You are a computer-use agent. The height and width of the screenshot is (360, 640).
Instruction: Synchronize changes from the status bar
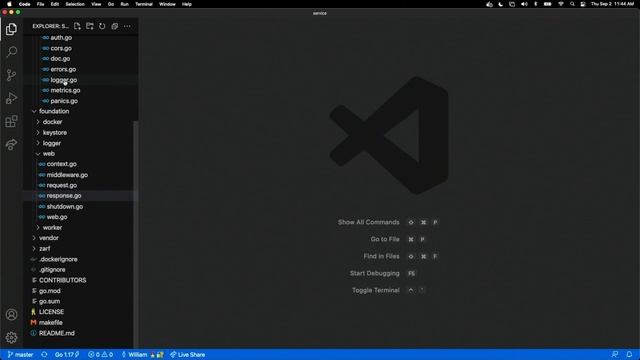point(44,355)
